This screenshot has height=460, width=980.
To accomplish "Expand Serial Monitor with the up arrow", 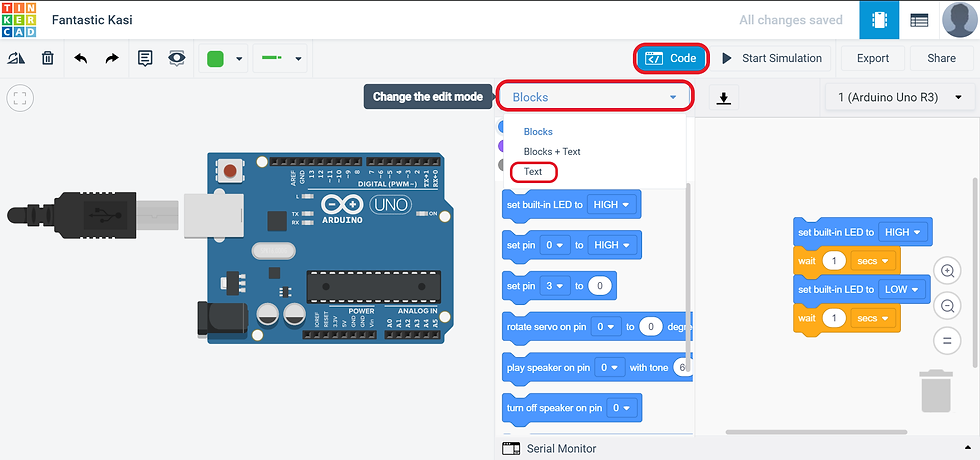I will tap(968, 448).
